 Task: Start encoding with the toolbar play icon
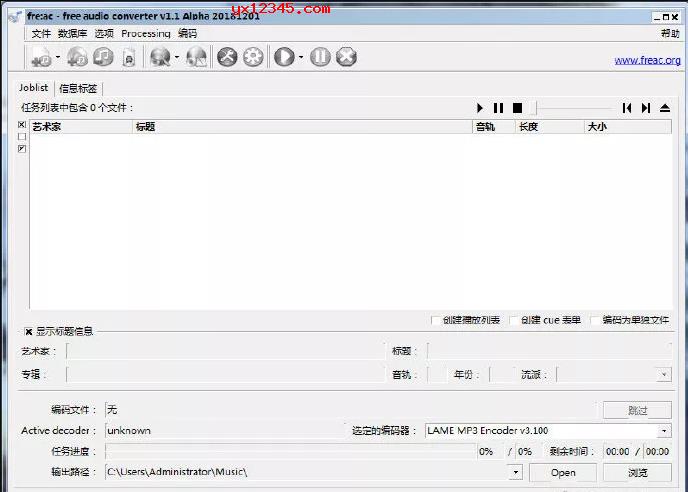coord(284,58)
